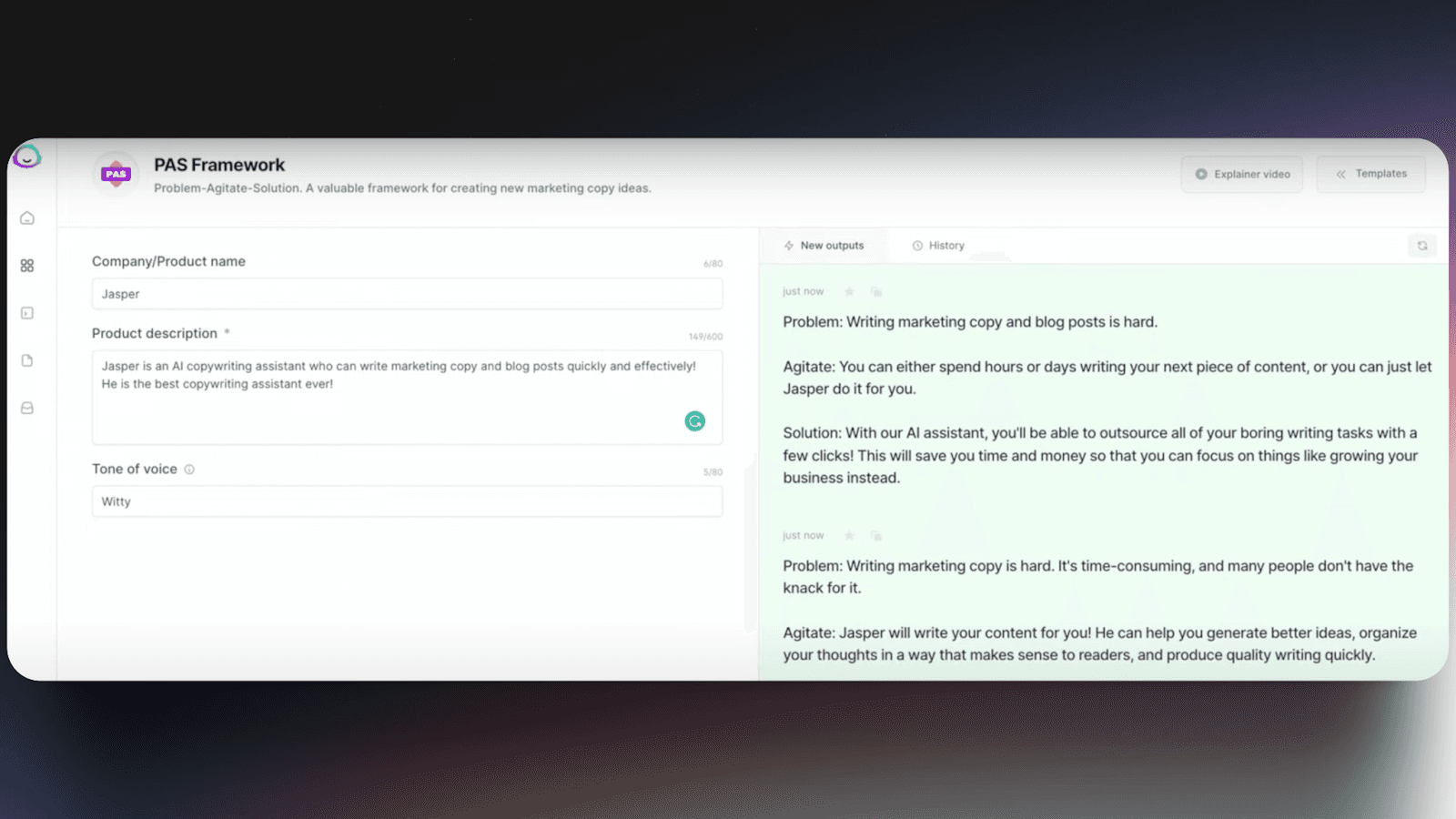1456x819 pixels.
Task: Click first output text starting 'Problem: Writing marketing copy and blog'
Action: (970, 322)
